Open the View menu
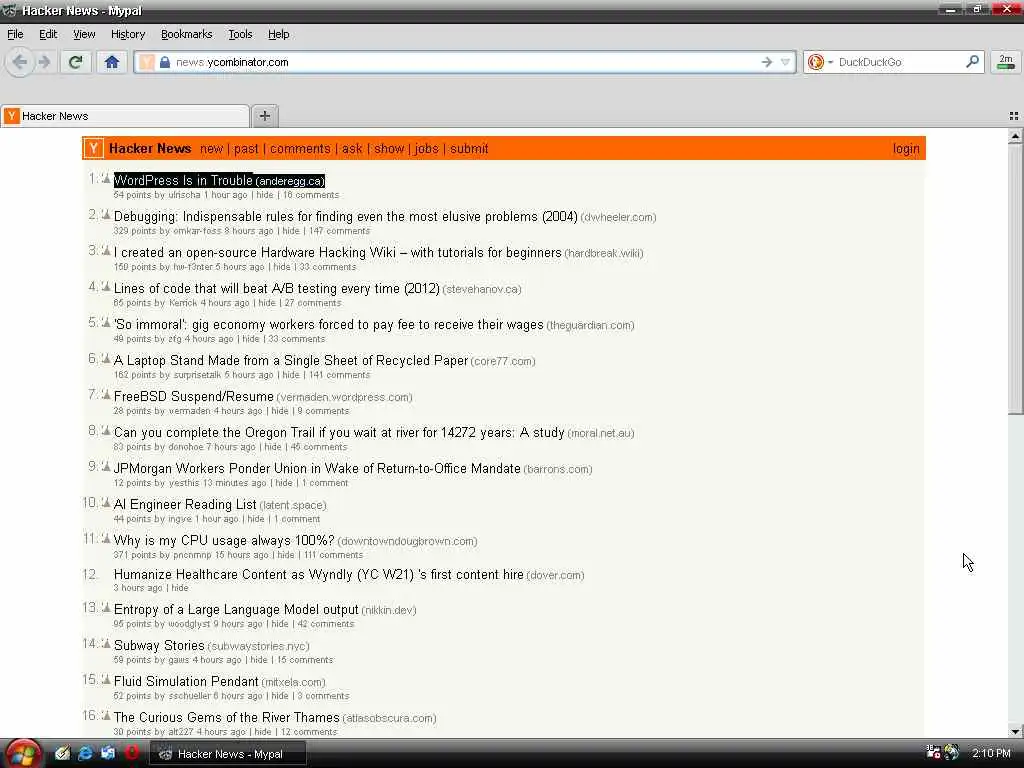The image size is (1024, 768). (84, 34)
